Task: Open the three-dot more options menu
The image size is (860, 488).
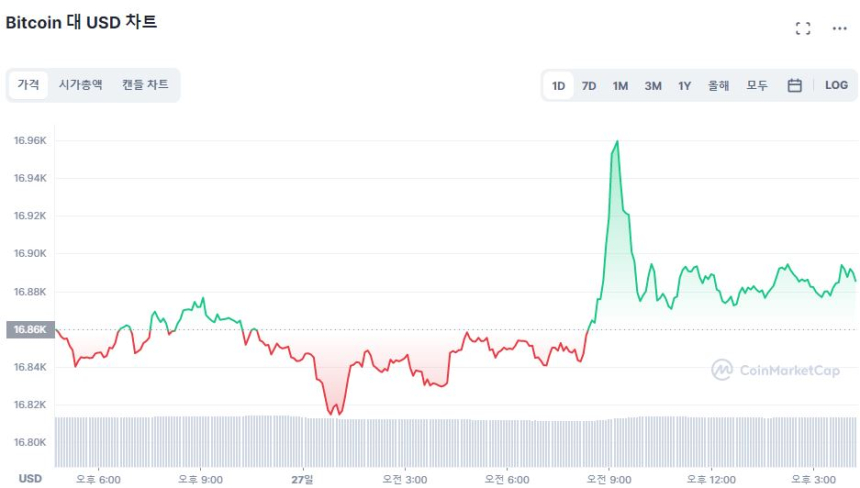Action: 840,28
